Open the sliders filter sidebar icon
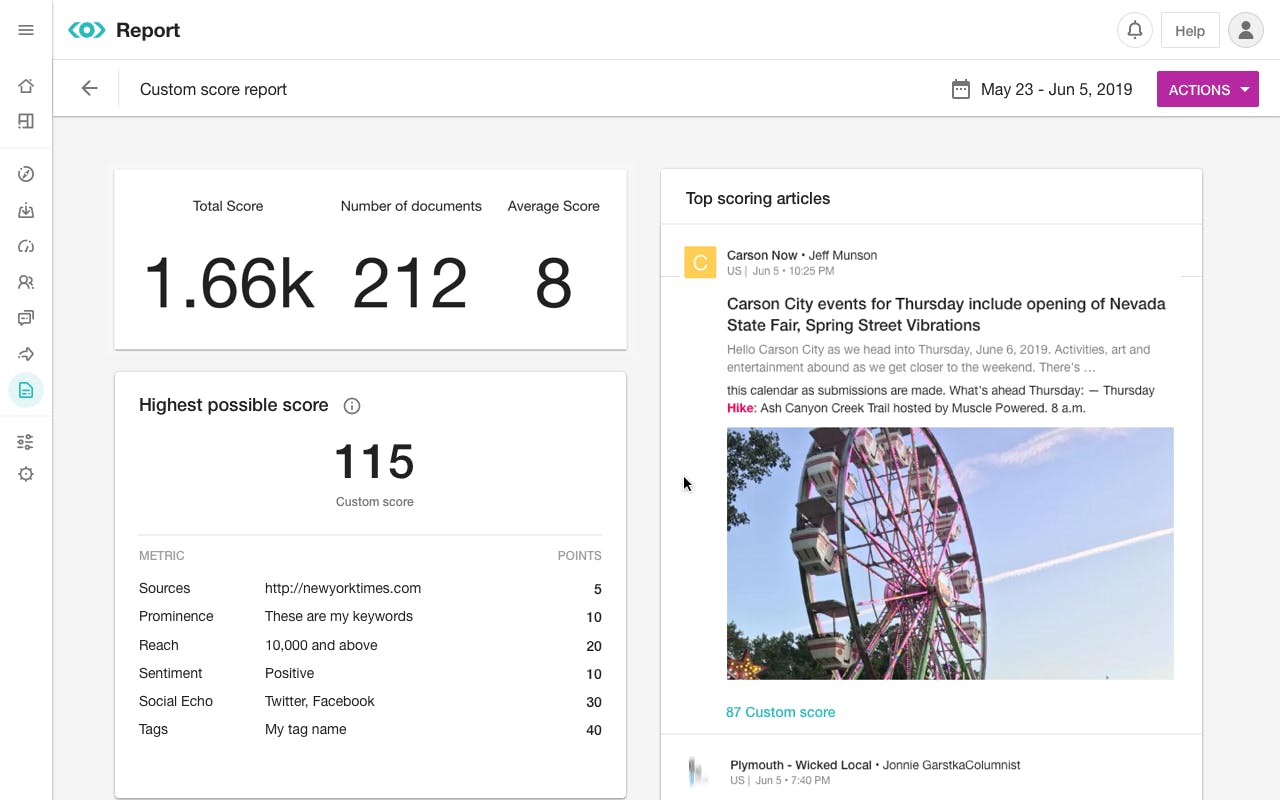 point(26,442)
